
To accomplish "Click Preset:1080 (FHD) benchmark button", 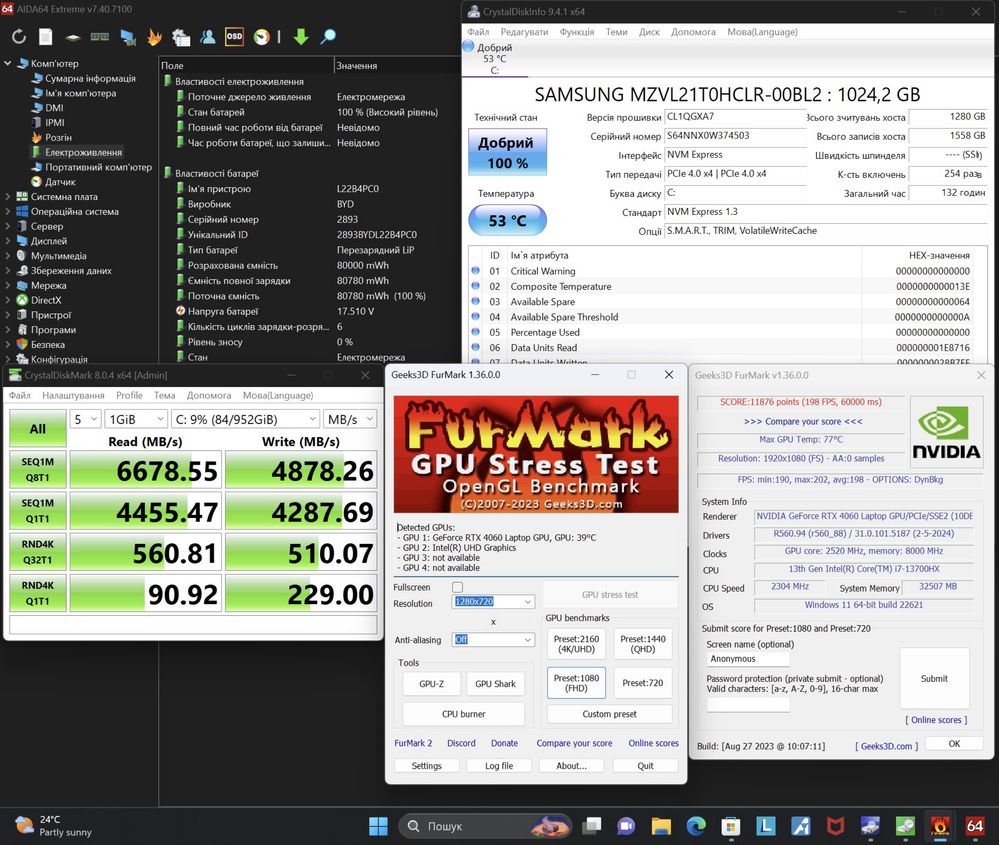I will 576,683.
